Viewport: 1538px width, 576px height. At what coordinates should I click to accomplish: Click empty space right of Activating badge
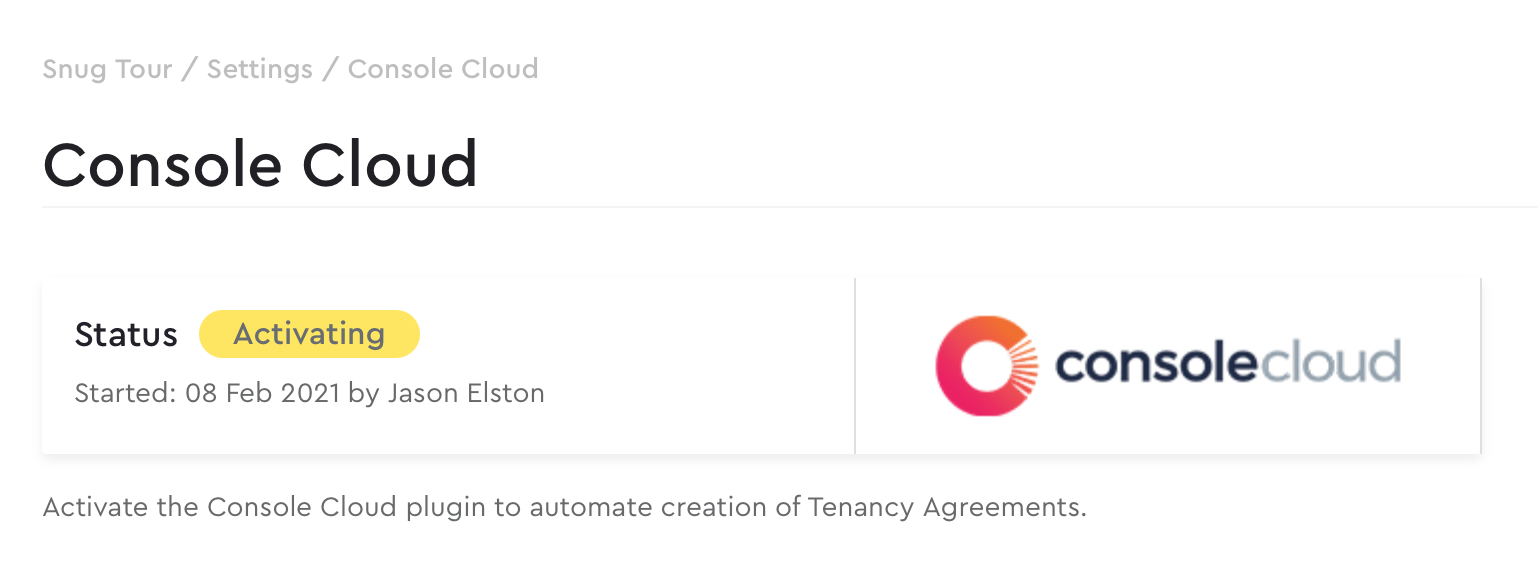[x=630, y=334]
